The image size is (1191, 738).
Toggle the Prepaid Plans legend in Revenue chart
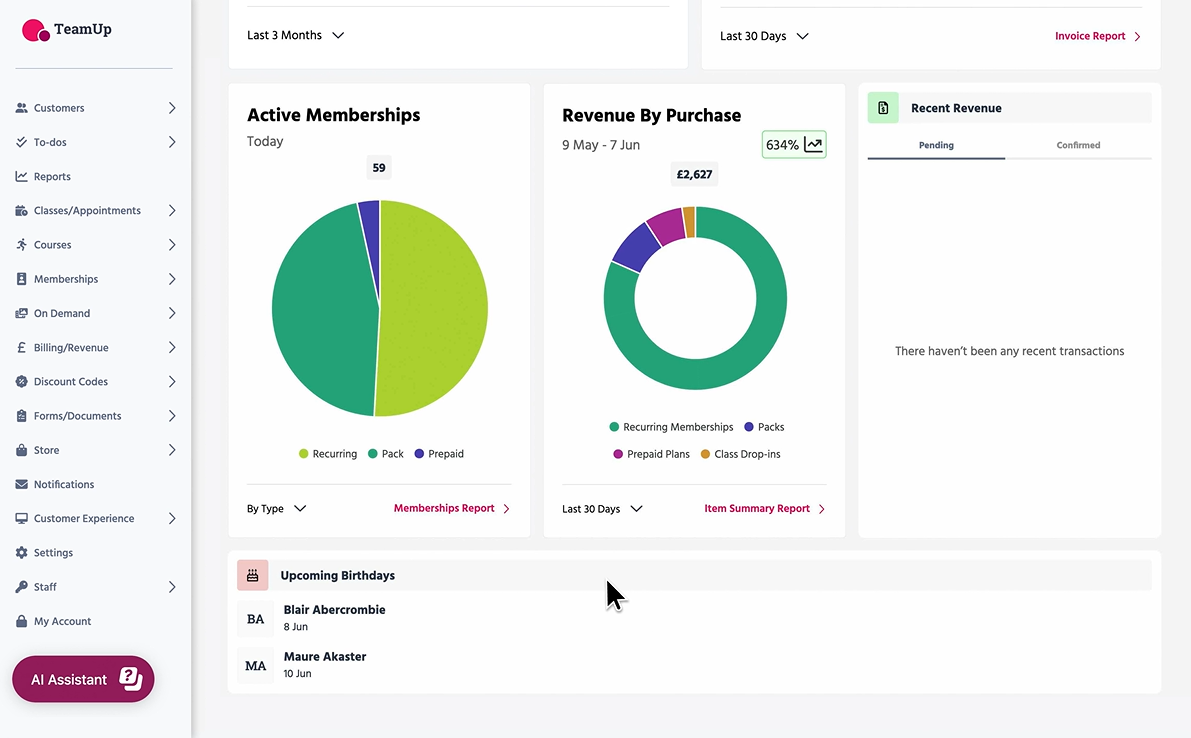[652, 454]
